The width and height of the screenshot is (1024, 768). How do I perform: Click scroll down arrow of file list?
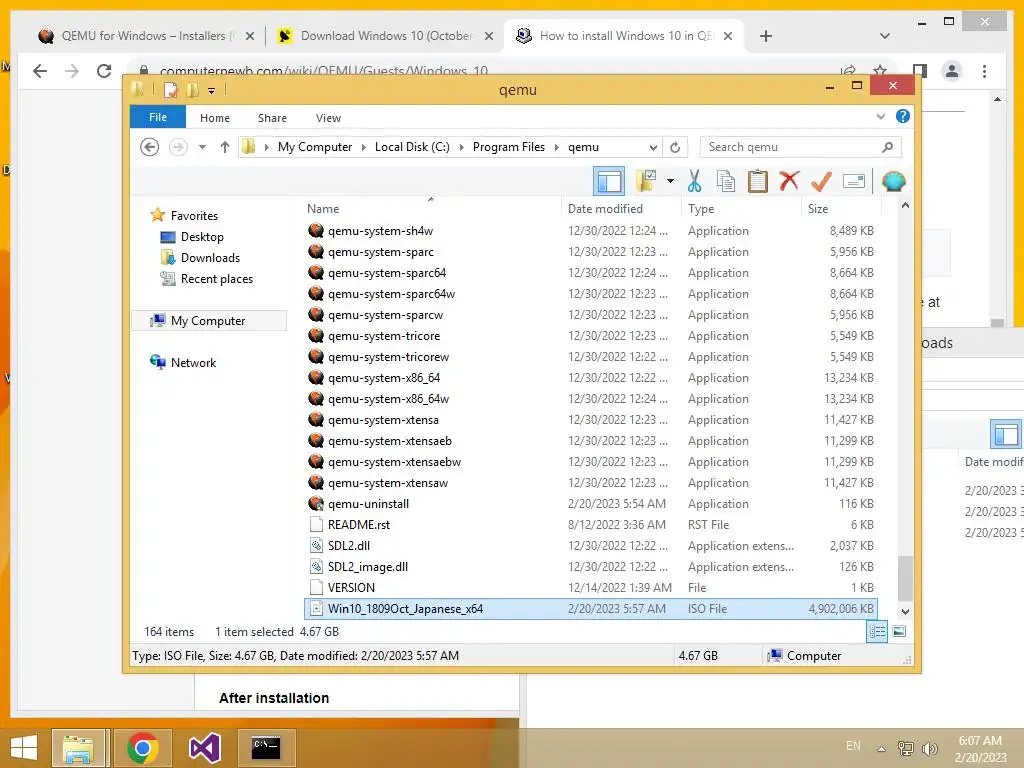[905, 612]
